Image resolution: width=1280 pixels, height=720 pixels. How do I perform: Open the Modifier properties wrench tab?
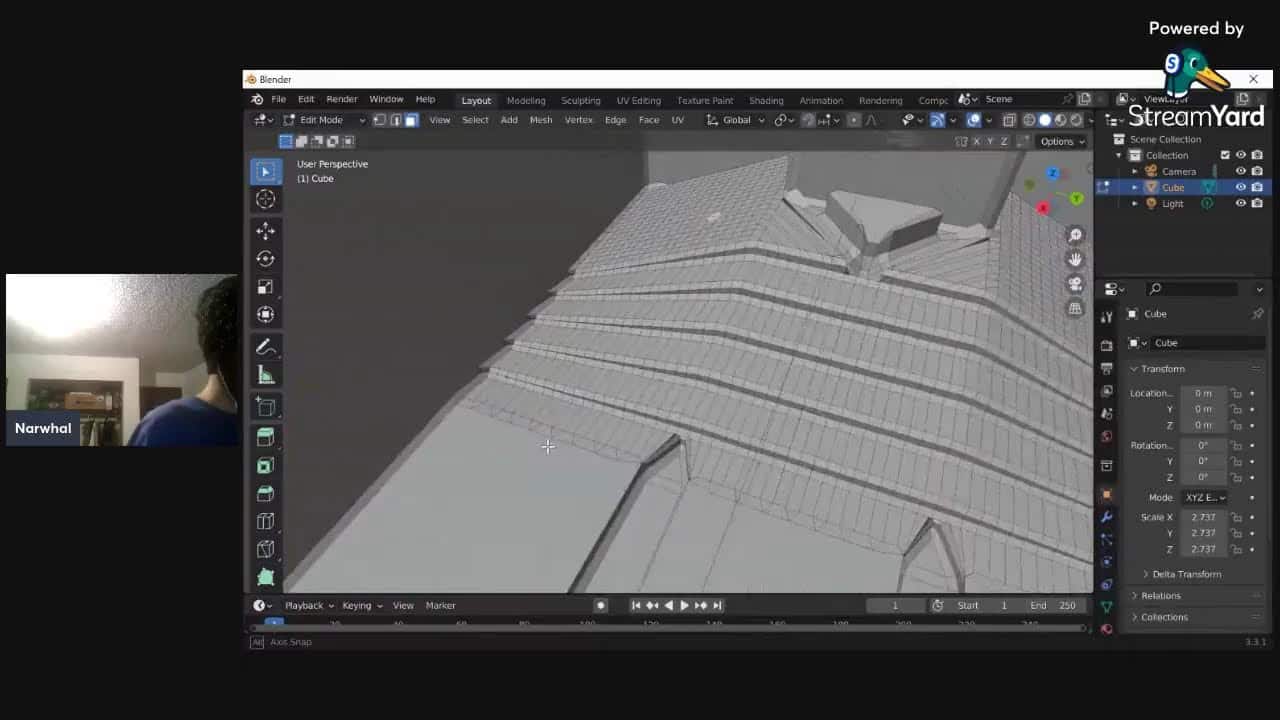pyautogui.click(x=1106, y=517)
